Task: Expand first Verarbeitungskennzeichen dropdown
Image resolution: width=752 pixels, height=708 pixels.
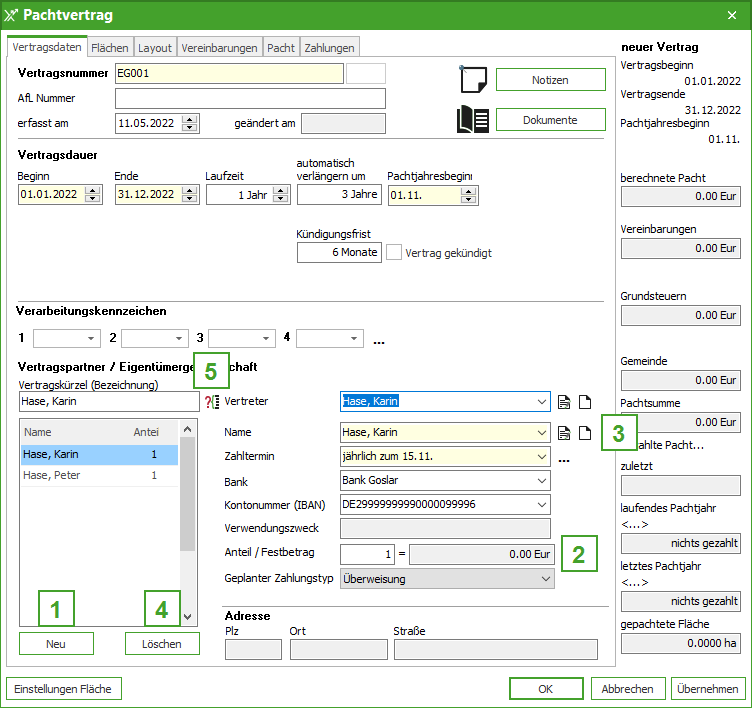Action: (x=92, y=338)
